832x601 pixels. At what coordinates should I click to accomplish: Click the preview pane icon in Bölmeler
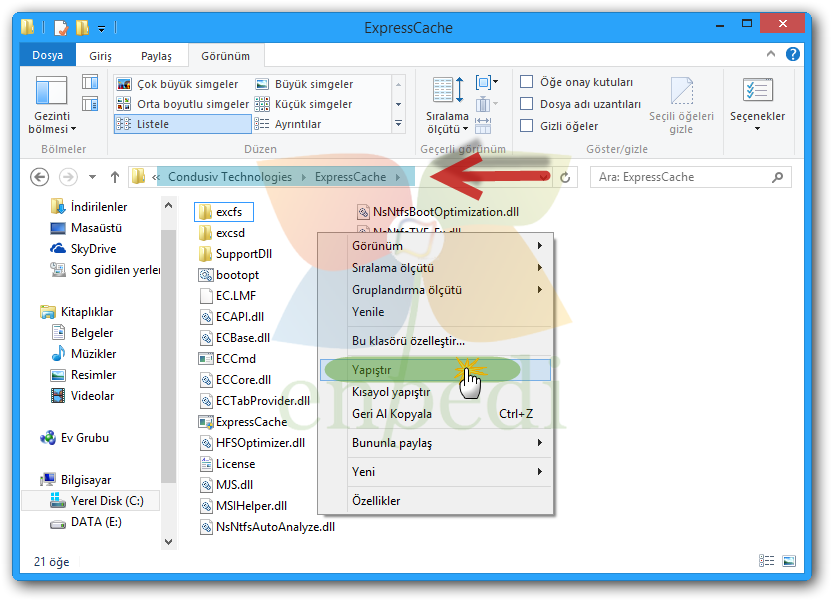coord(90,82)
